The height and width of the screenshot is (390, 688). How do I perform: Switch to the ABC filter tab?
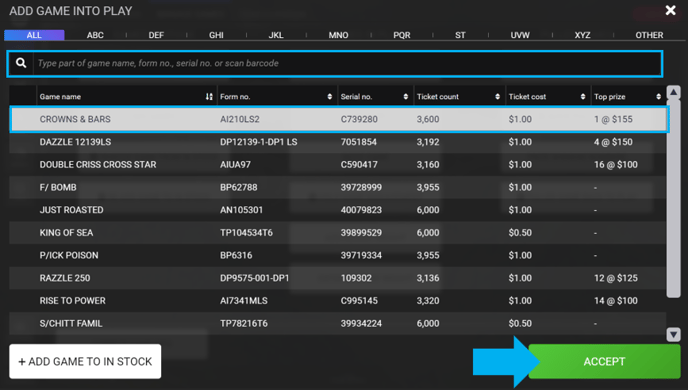pos(95,35)
